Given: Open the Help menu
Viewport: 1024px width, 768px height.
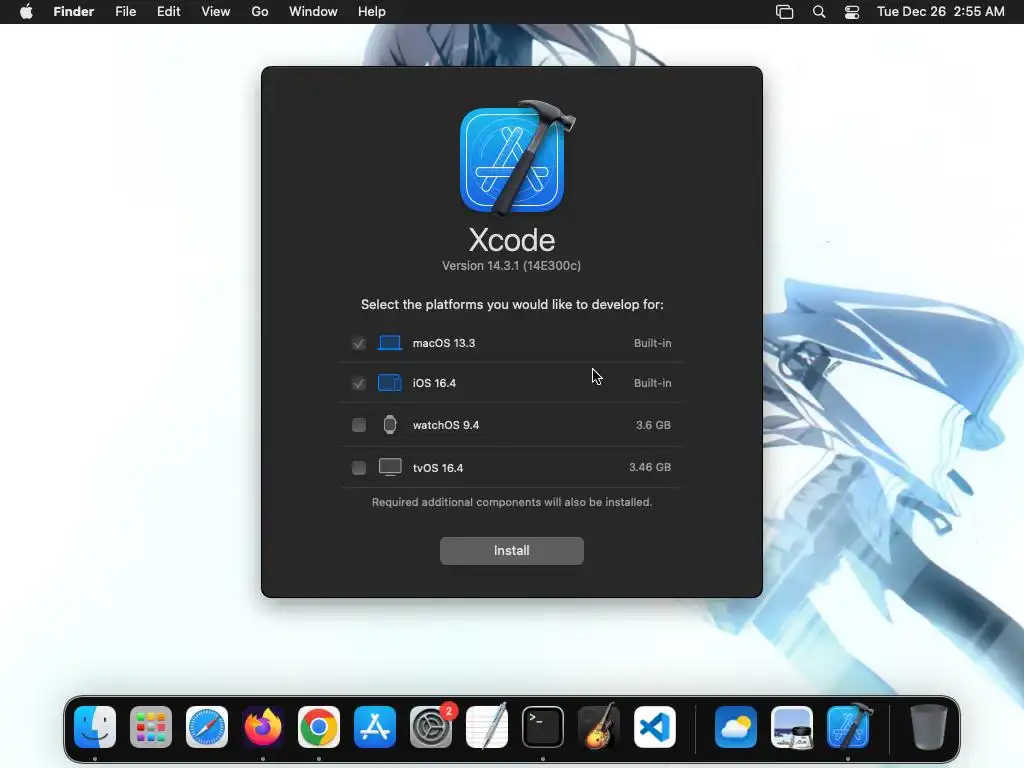Looking at the screenshot, I should (372, 12).
